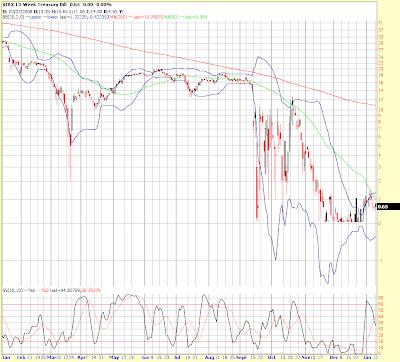Click the 41 value on the price axis

coord(380,23)
